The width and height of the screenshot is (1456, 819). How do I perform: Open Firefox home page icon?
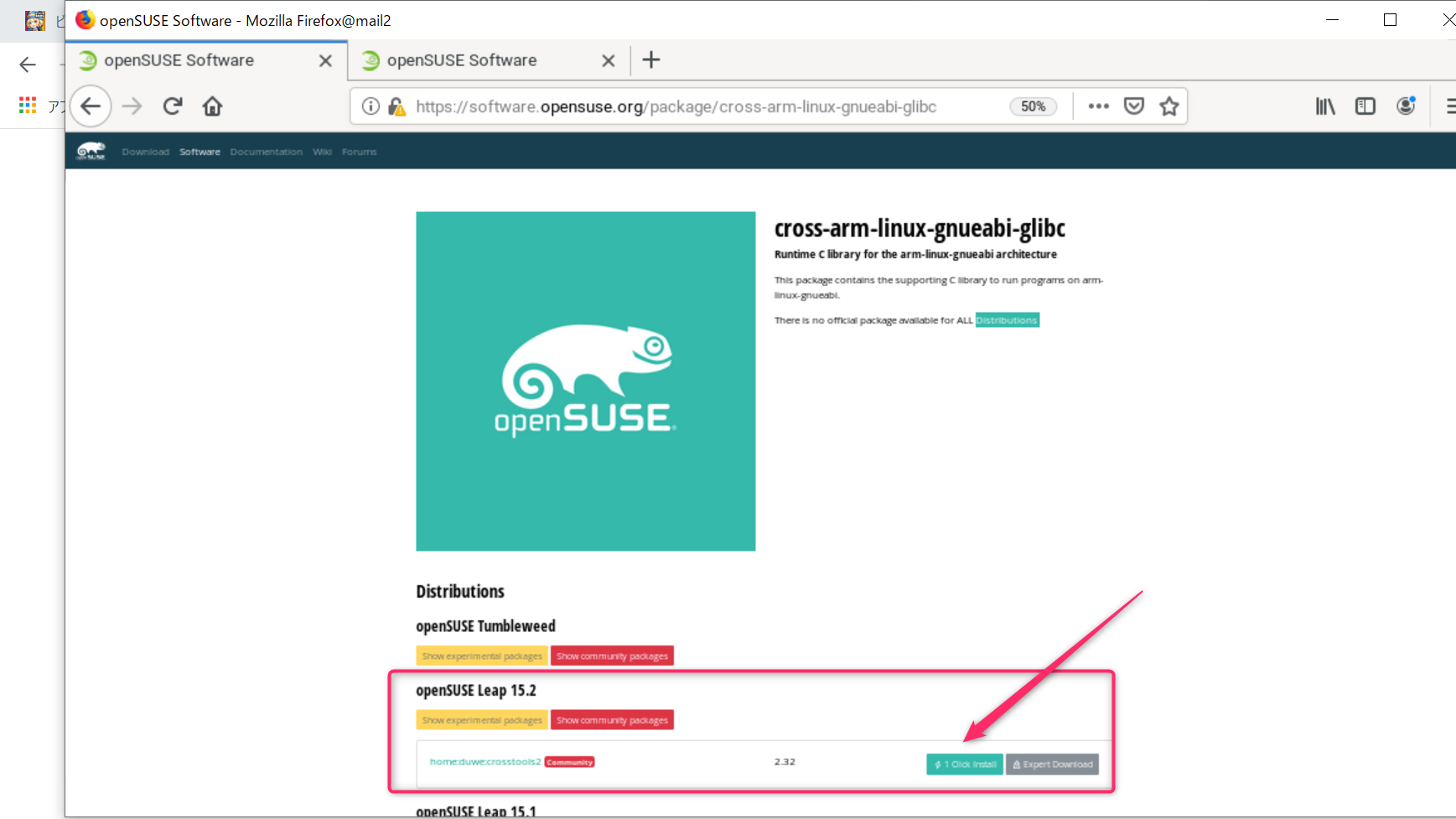pos(213,106)
